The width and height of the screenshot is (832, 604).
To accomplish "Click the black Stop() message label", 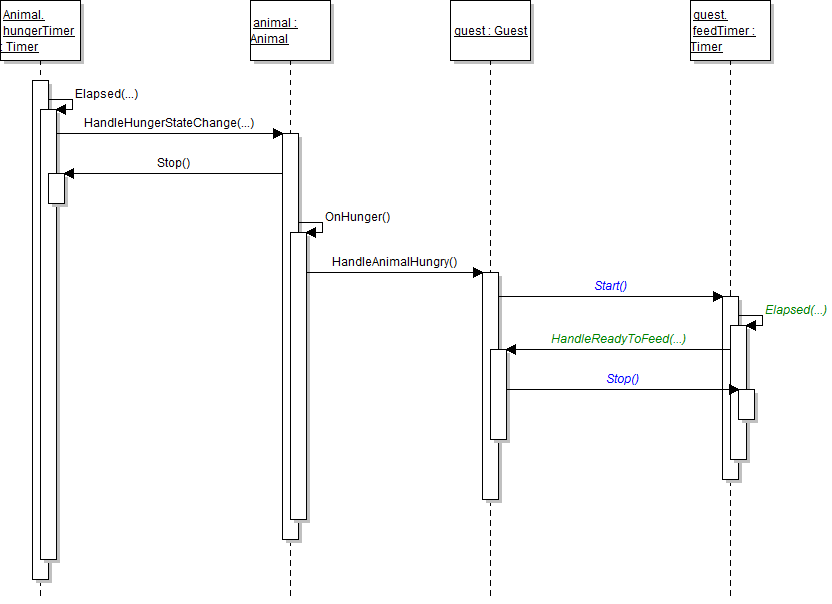I will click(173, 163).
